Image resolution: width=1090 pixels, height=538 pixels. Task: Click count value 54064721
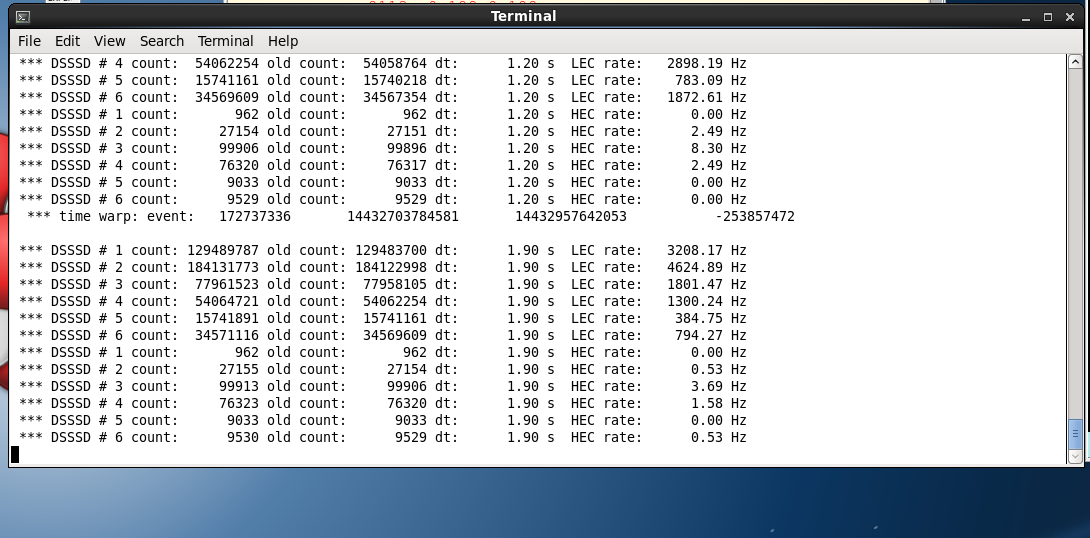[227, 301]
